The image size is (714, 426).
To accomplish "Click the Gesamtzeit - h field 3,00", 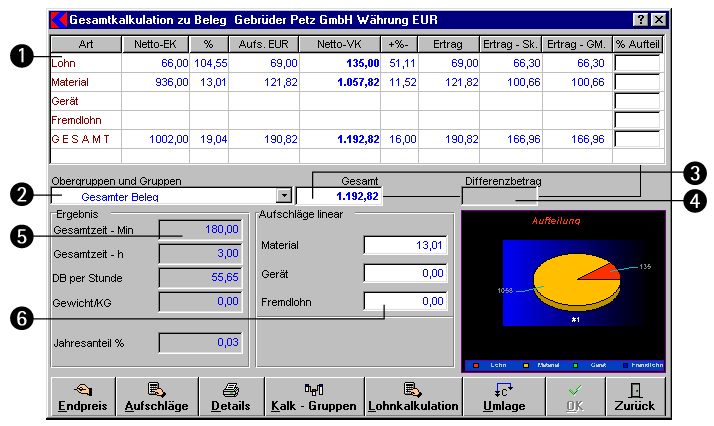I will (x=200, y=254).
